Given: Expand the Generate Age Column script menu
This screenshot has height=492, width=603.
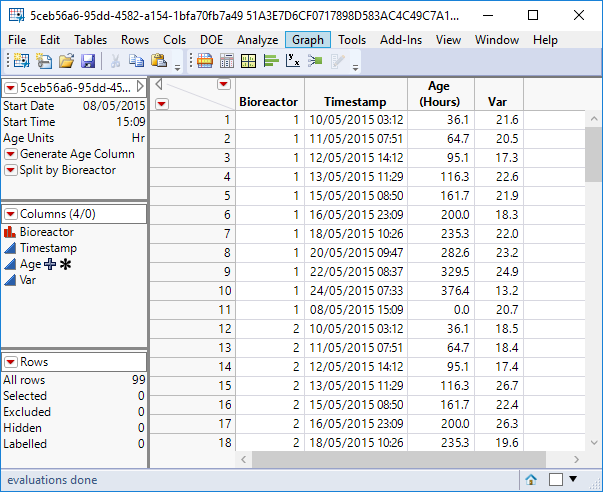Looking at the screenshot, I should (11, 154).
